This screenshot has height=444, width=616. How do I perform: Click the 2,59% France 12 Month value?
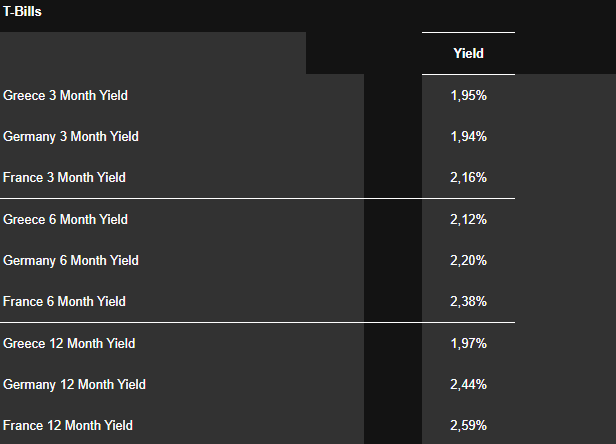[x=468, y=425]
